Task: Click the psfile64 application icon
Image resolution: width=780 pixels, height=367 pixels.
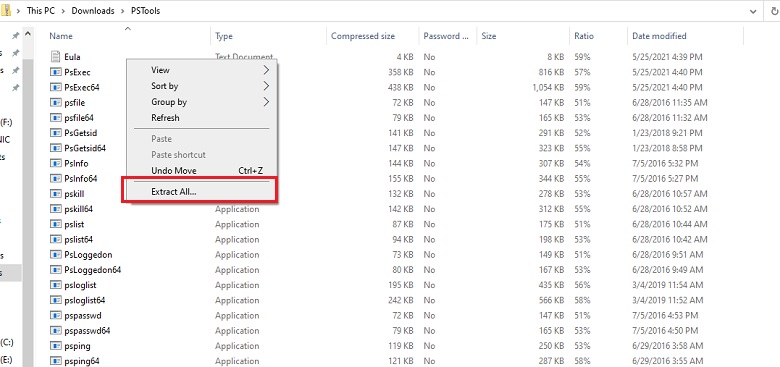Action: coord(56,118)
